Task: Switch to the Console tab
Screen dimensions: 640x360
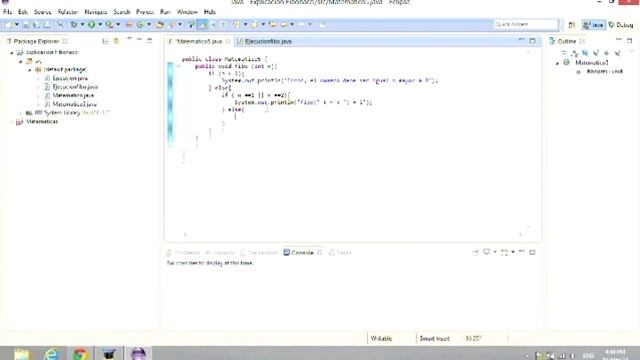Action: point(302,253)
